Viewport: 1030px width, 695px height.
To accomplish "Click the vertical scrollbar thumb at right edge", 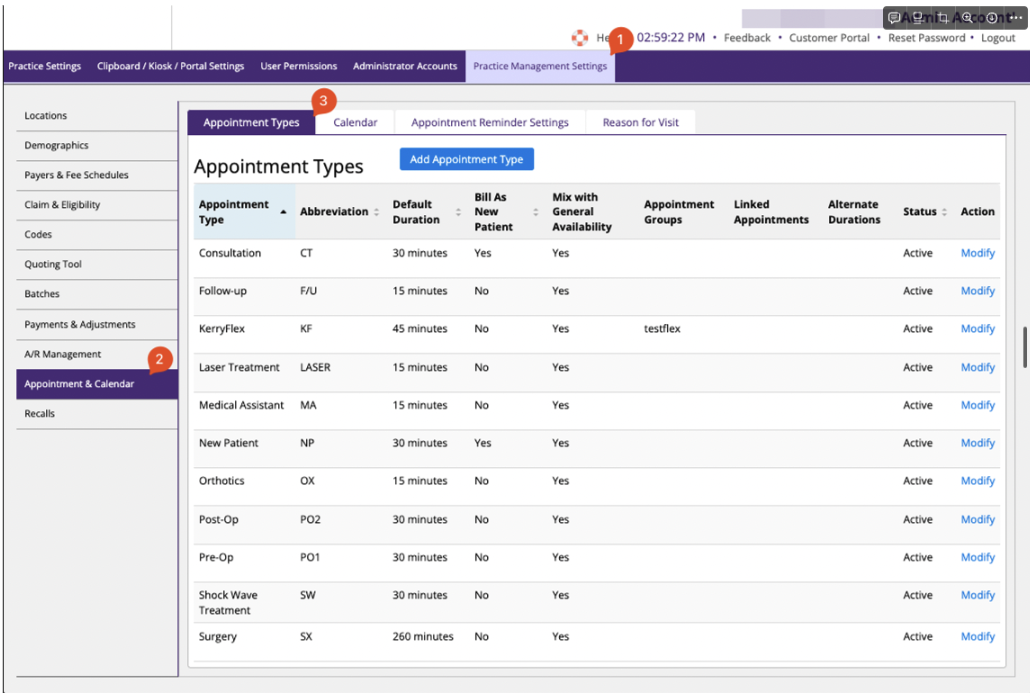I will (1025, 347).
